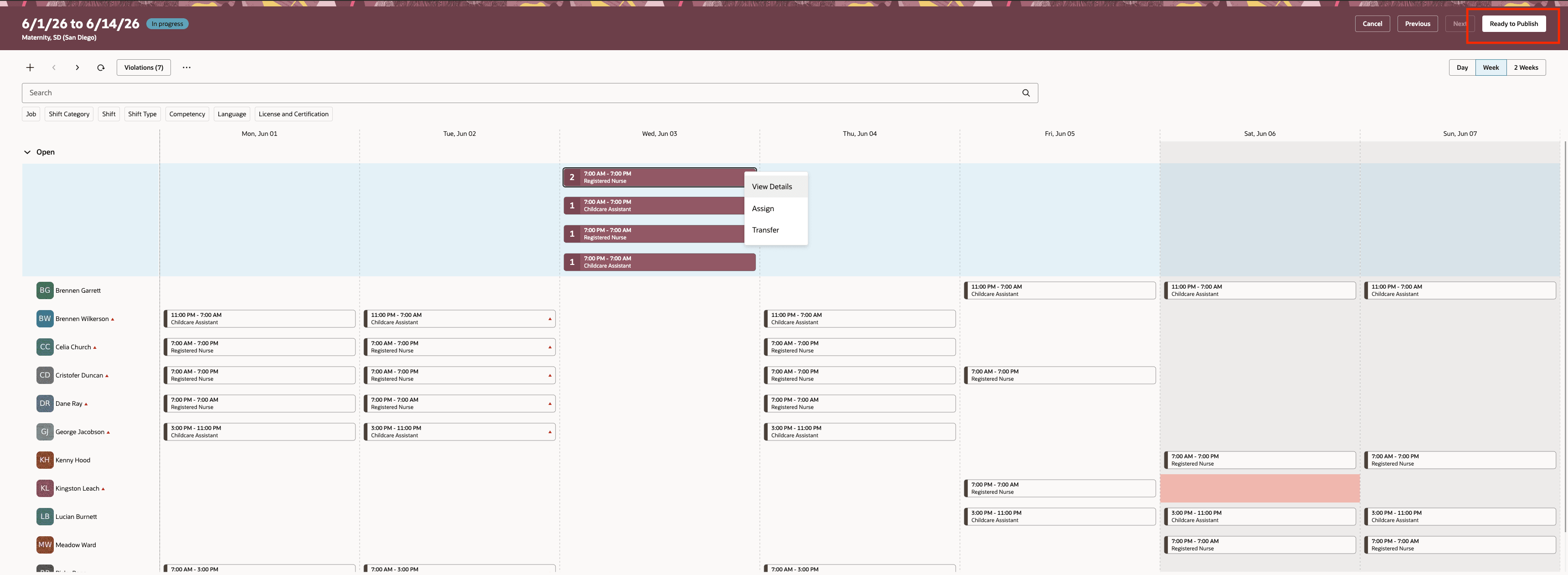1568x575 pixels.
Task: Click the employee name Lucian Burnett
Action: point(76,517)
